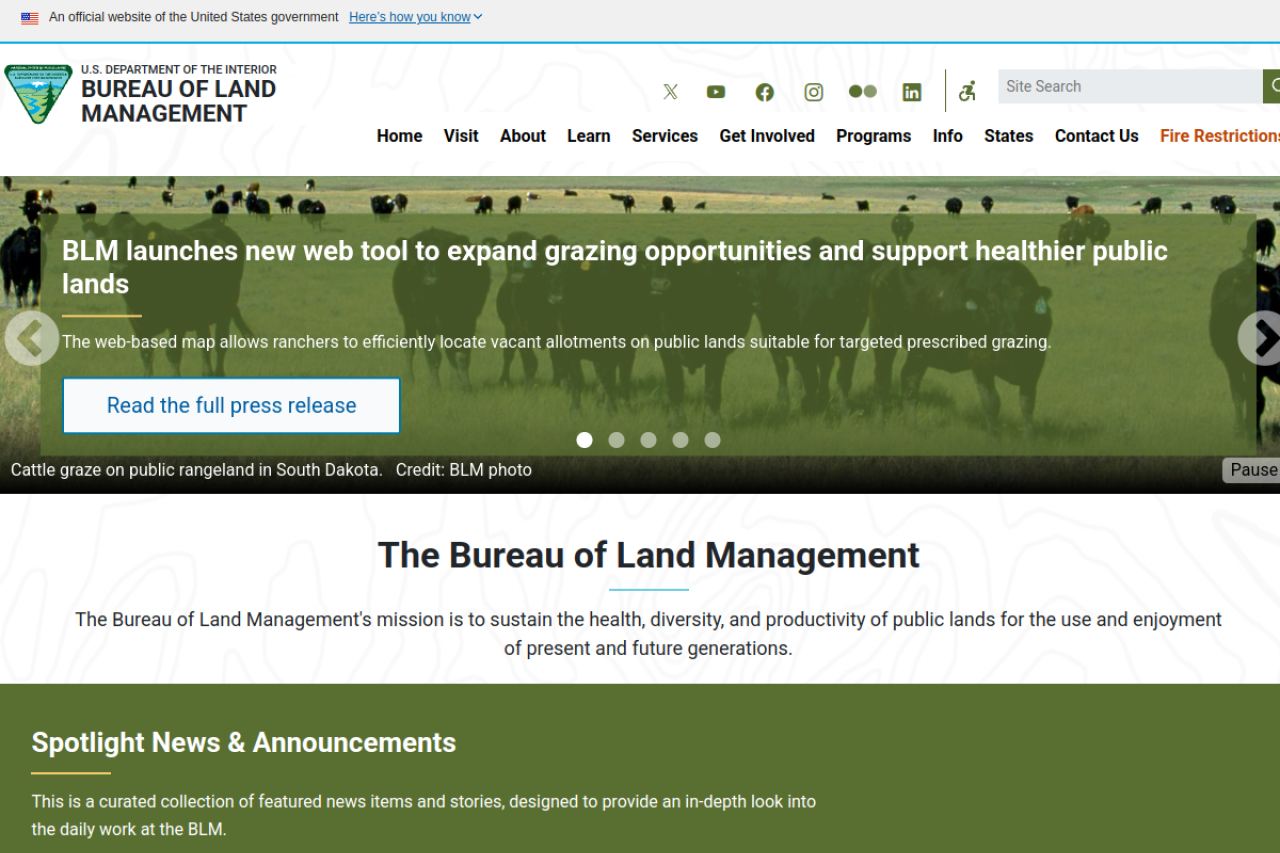
Task: Open the Fire Restrictions link
Action: [1220, 136]
